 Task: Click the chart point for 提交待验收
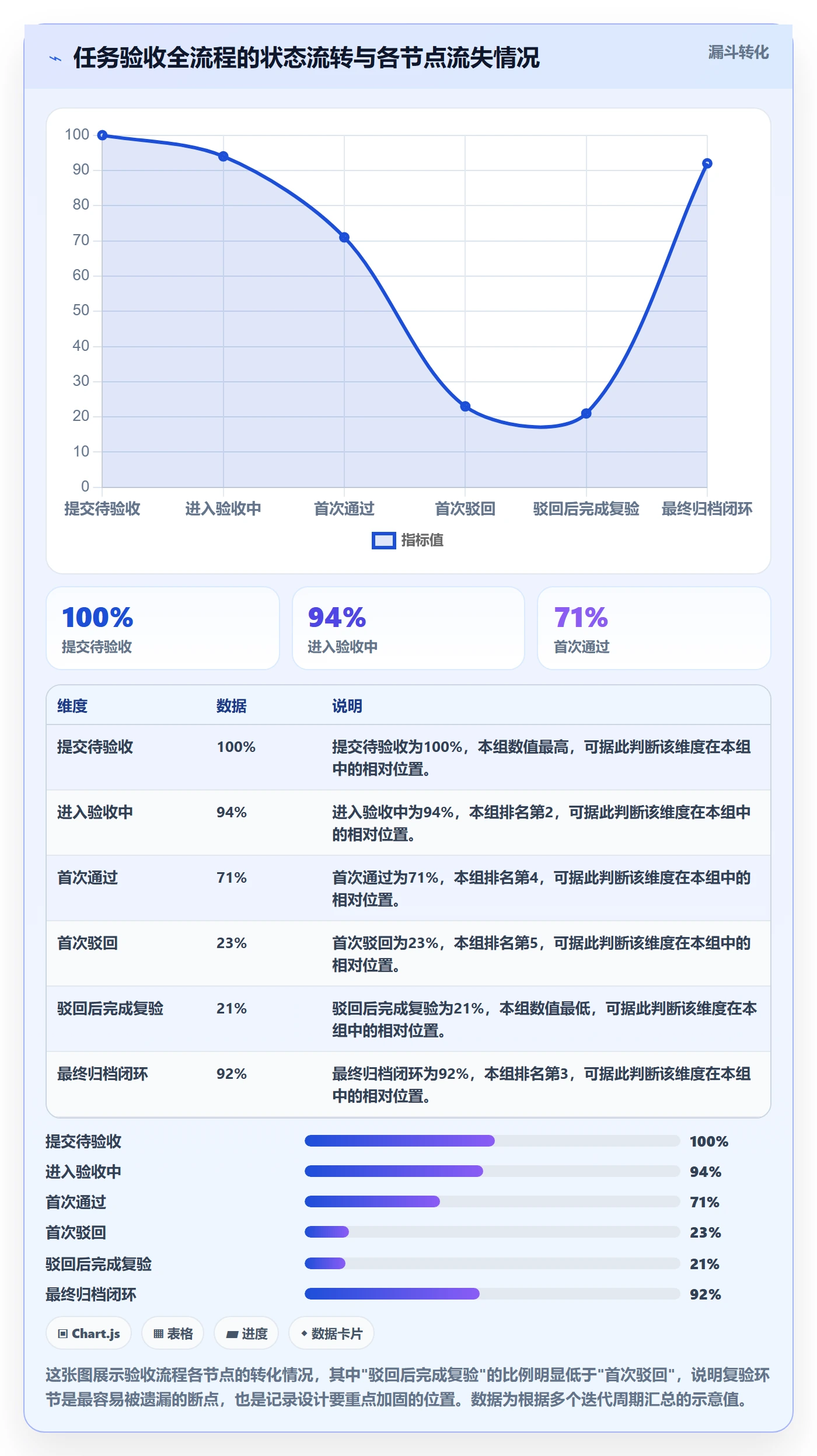pyautogui.click(x=102, y=135)
